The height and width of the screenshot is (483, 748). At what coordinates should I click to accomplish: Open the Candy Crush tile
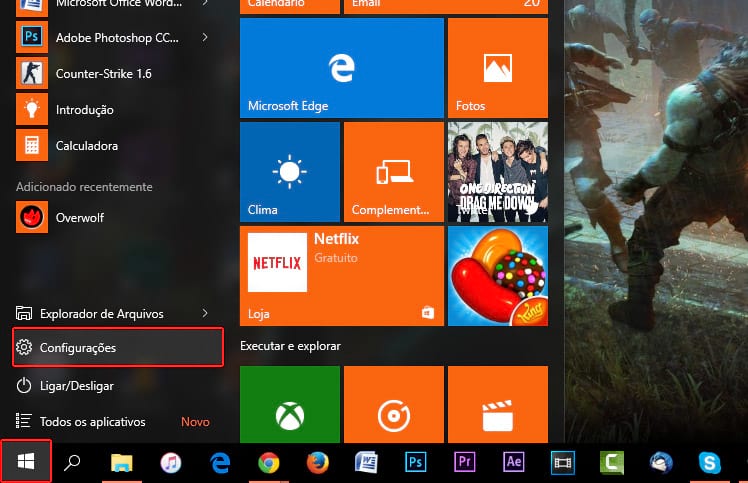[498, 276]
